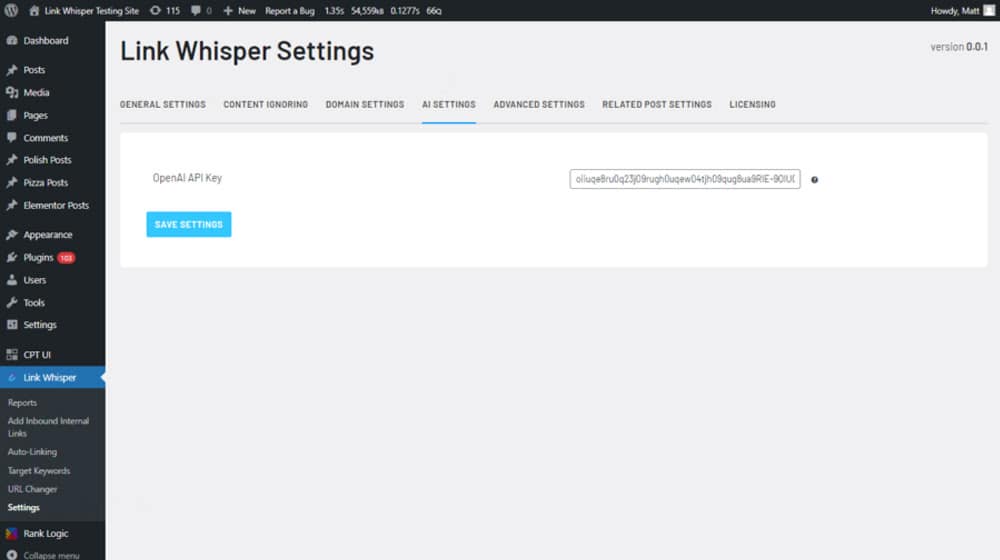This screenshot has height=560, width=1000.
Task: Go to the Advanced Settings tab
Action: [539, 105]
